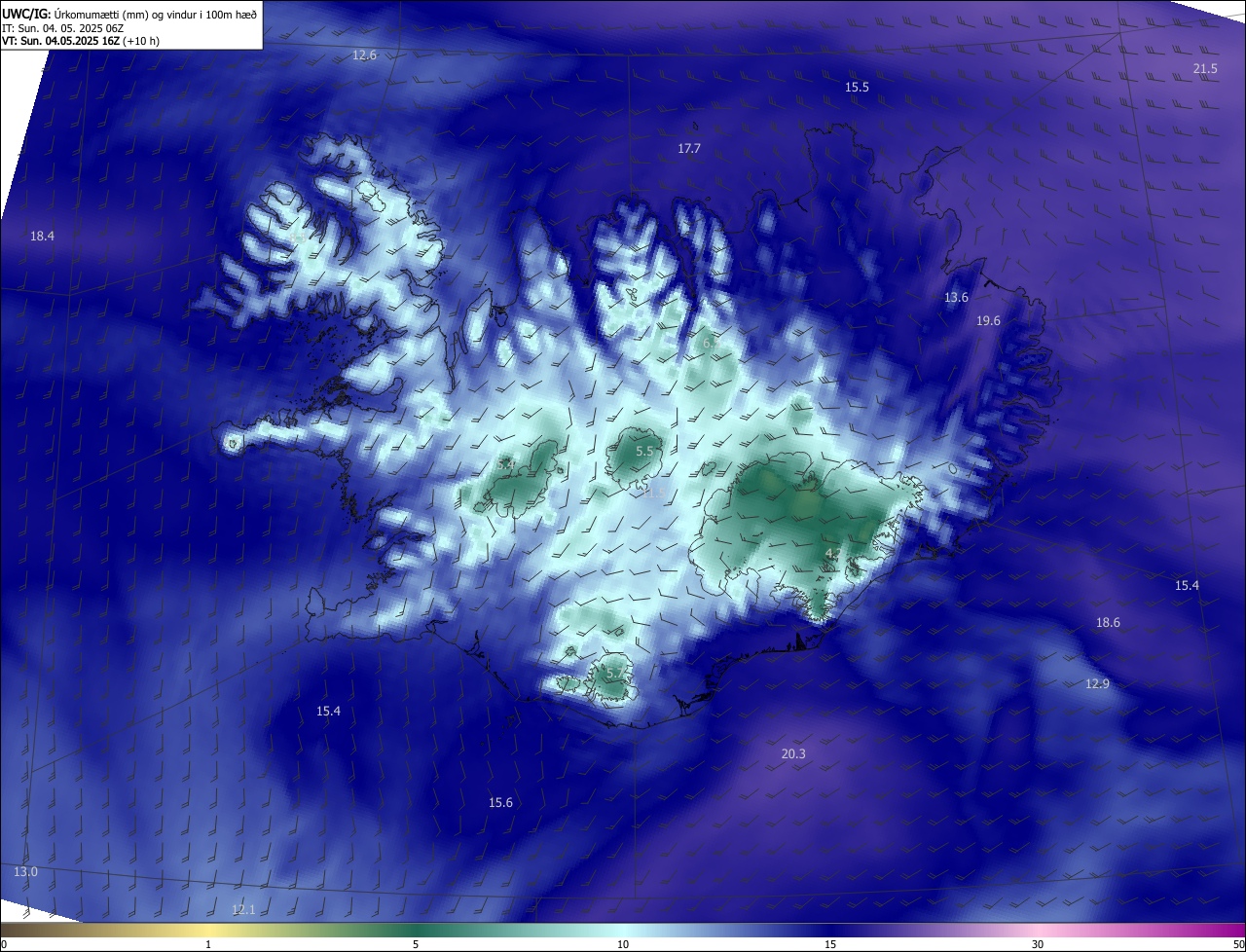Click the 5.5 value on the central glacier
Viewport: 1246px width, 952px height.
tap(645, 452)
